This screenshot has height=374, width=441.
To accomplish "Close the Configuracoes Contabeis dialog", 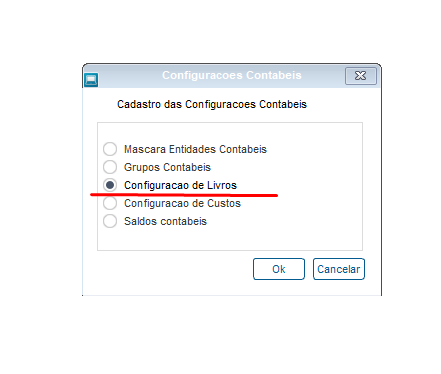I will pyautogui.click(x=361, y=76).
